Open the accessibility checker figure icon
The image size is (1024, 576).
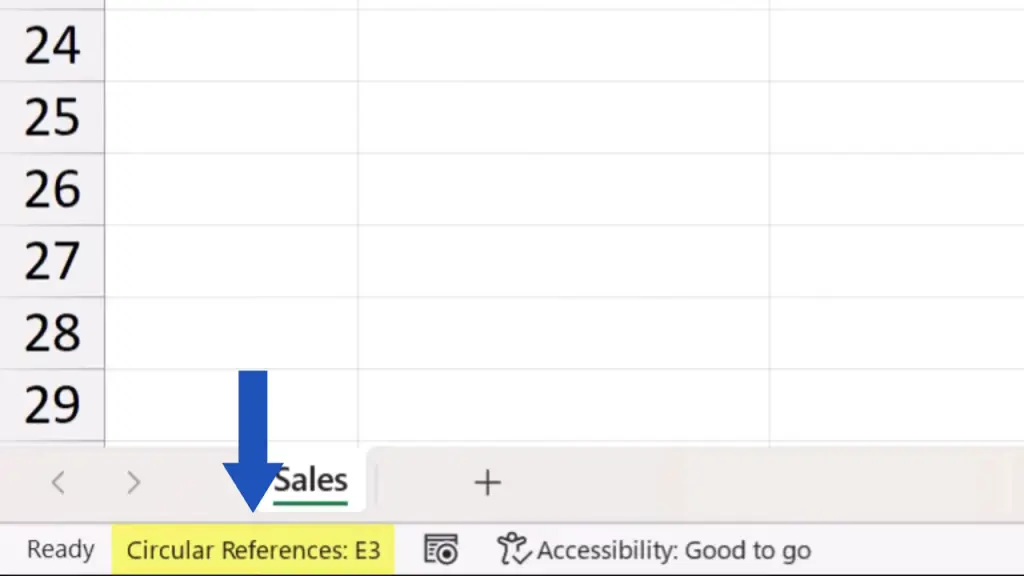514,549
